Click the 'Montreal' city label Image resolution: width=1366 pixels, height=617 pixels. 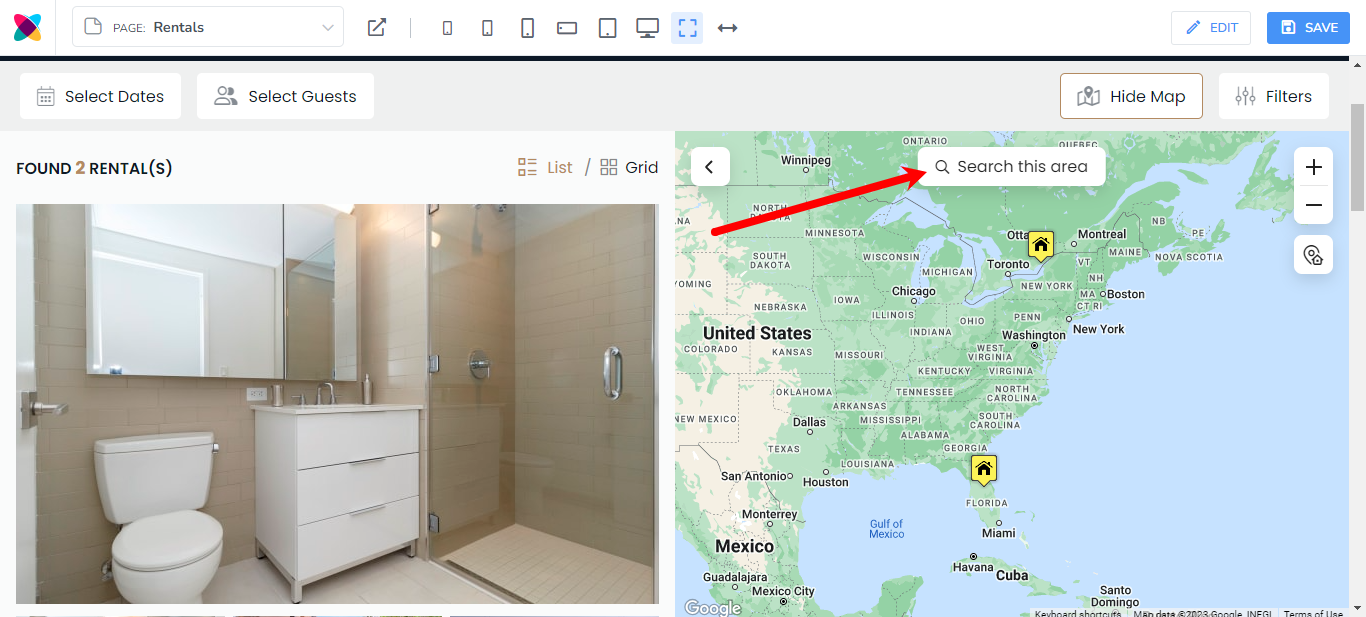click(x=1102, y=234)
